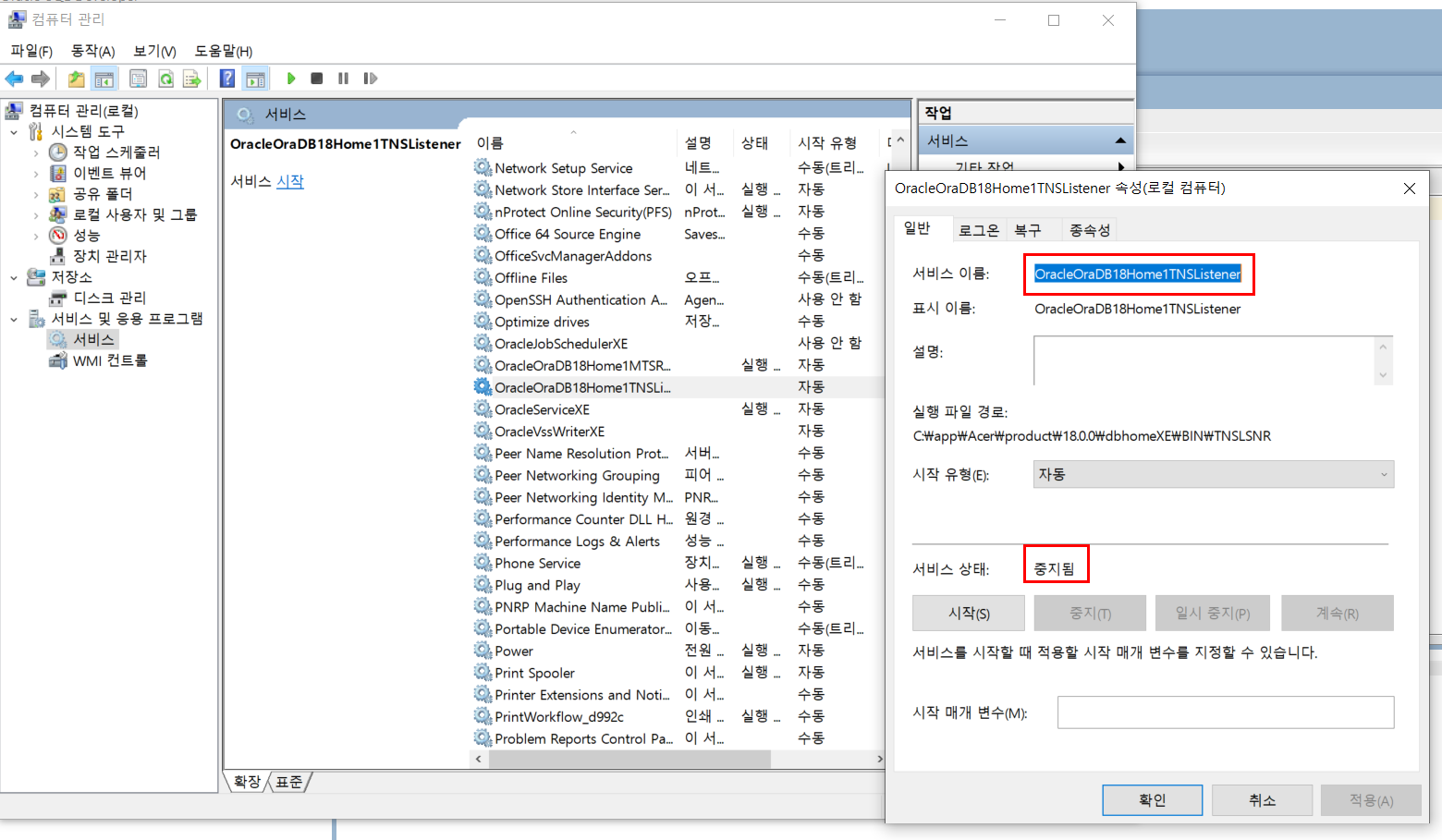Screen dimensions: 1442x840
Task: Click 확인 button in properties dialog
Action: tap(1152, 800)
